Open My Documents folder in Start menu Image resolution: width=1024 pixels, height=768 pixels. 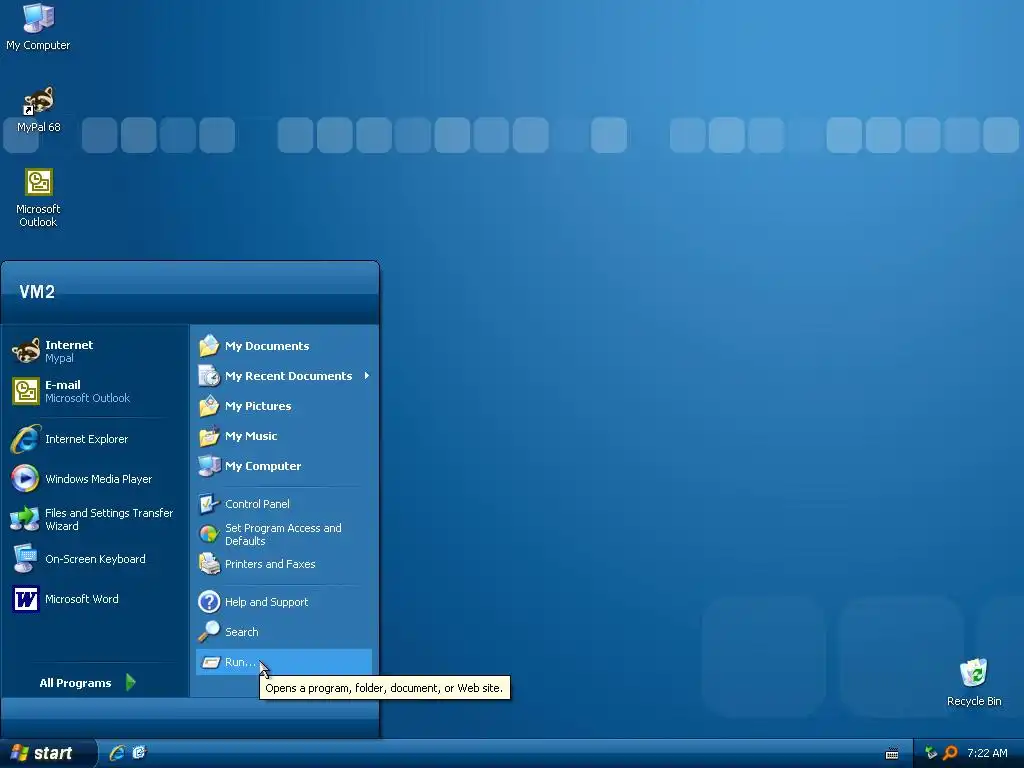(x=283, y=346)
